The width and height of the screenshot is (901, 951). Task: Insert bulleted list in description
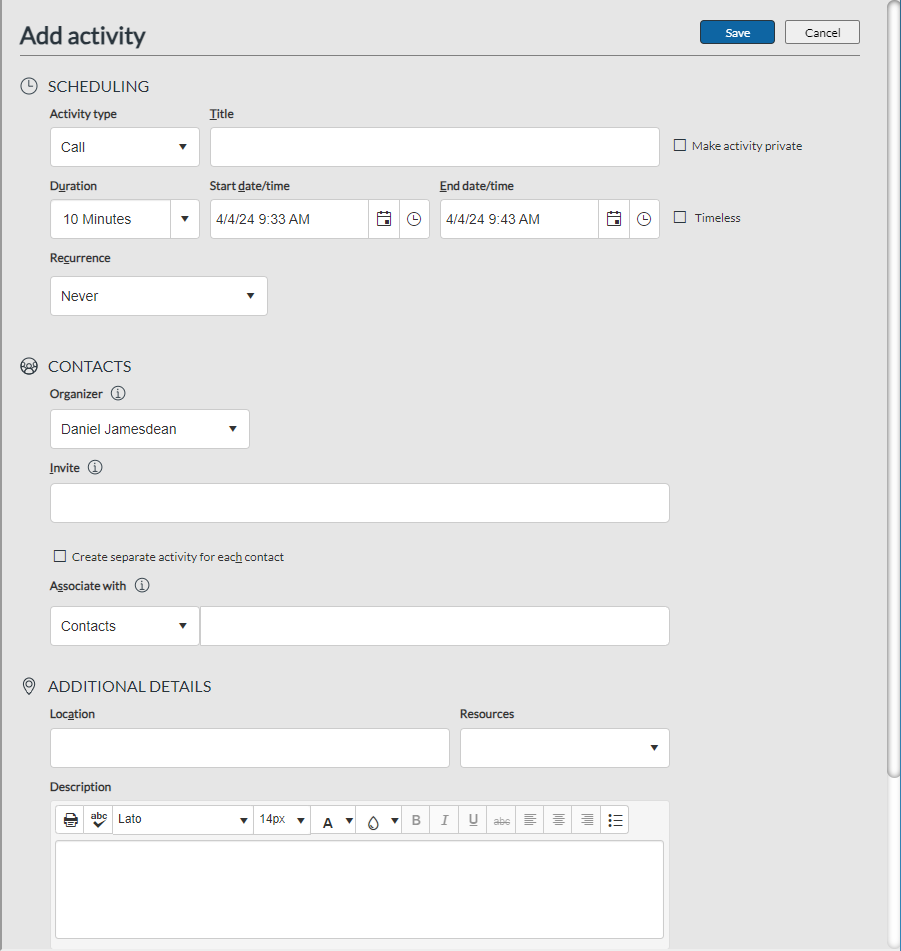coord(615,820)
